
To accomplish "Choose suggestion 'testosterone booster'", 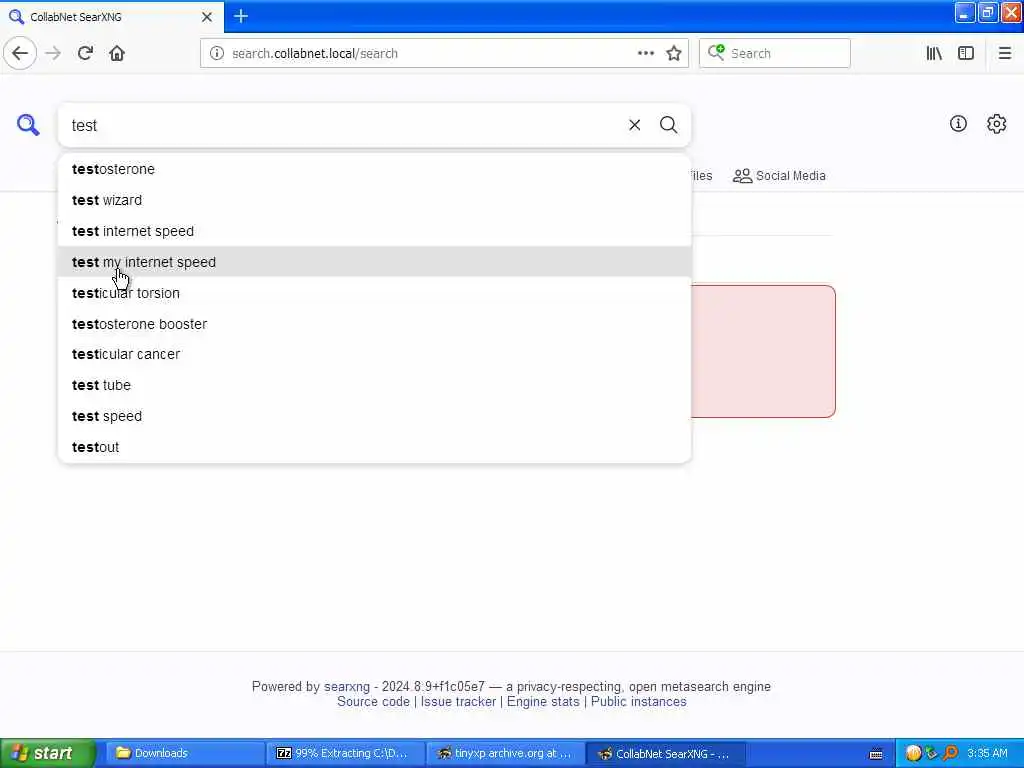I will coord(374,324).
